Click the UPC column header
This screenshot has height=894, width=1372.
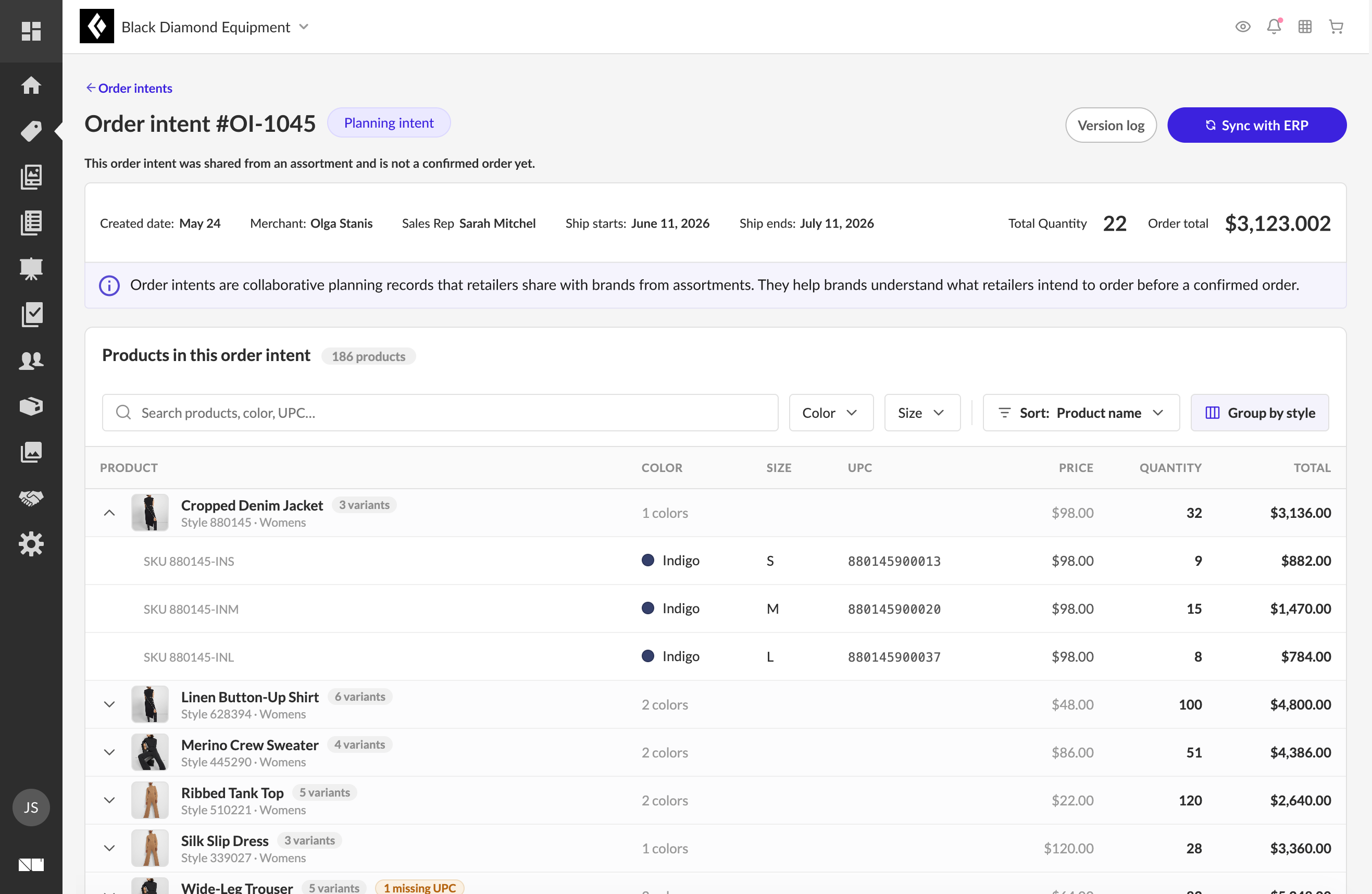click(859, 467)
